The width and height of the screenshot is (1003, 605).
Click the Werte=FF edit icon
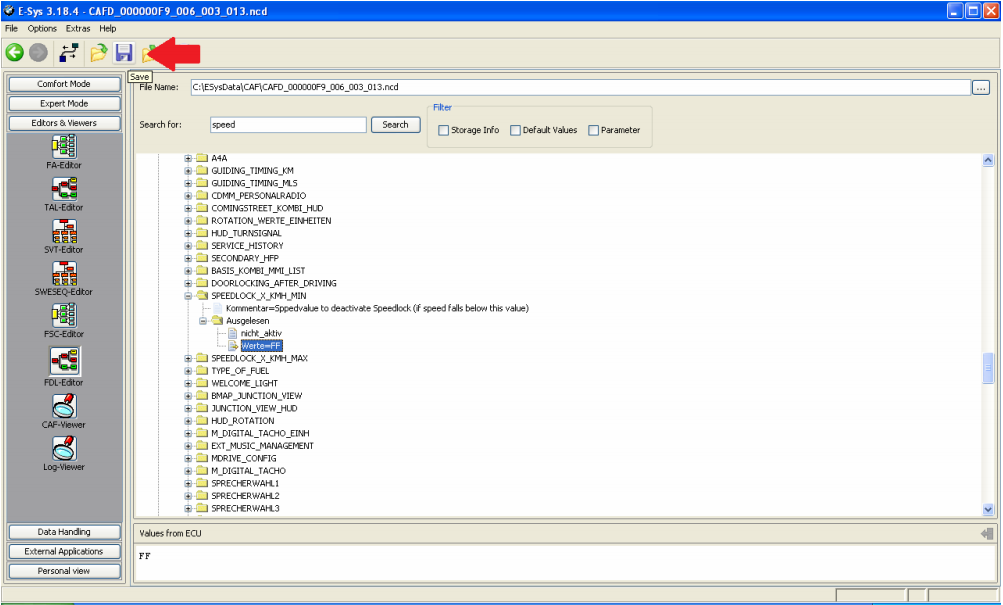(x=233, y=346)
